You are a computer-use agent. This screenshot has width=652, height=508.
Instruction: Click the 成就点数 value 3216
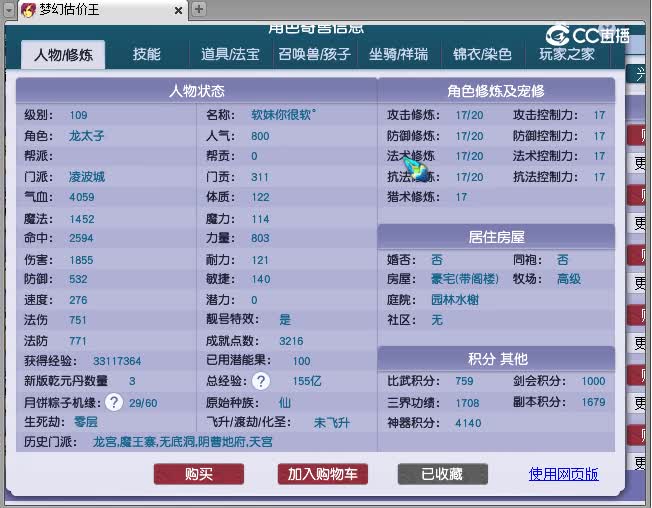[291, 341]
